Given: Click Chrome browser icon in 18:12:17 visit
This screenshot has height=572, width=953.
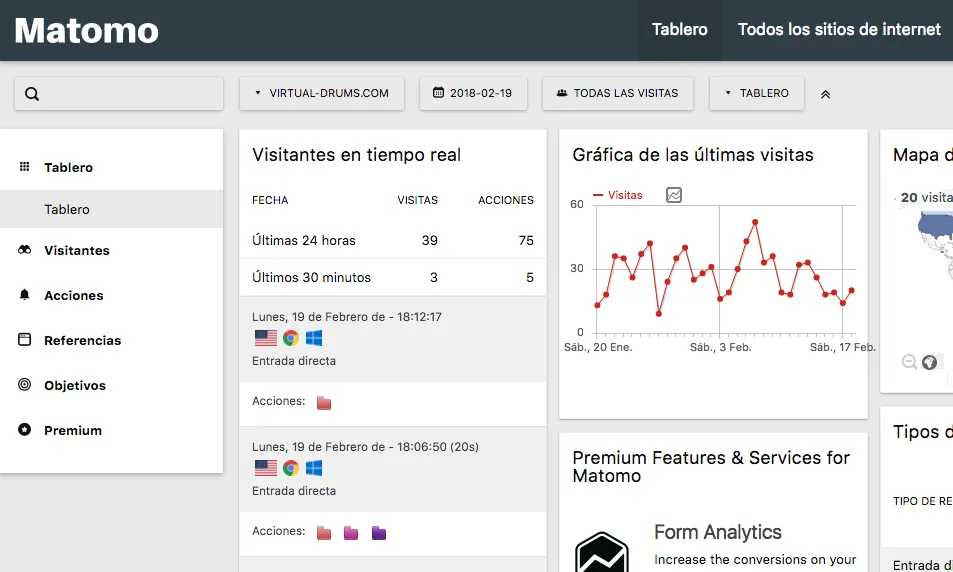Looking at the screenshot, I should 291,338.
